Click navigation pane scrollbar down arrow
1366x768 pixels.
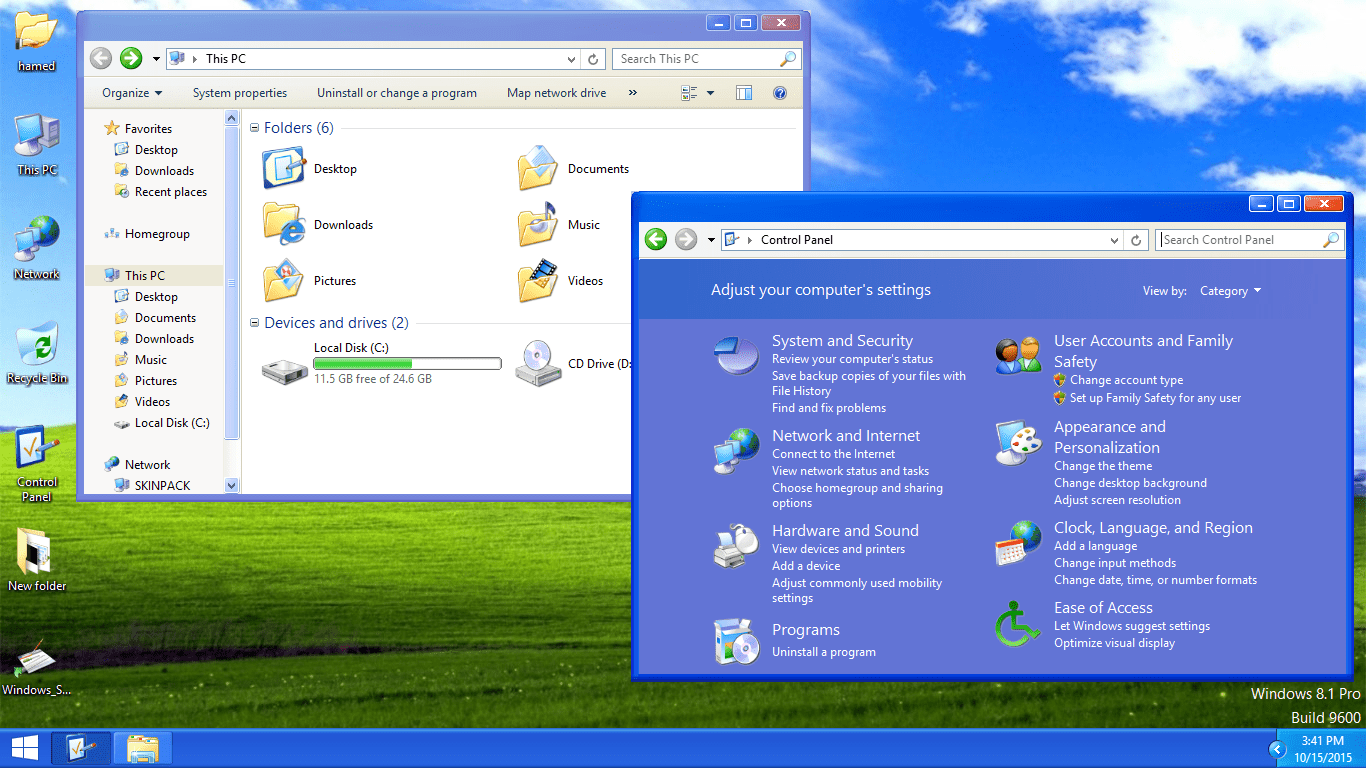pyautogui.click(x=232, y=486)
